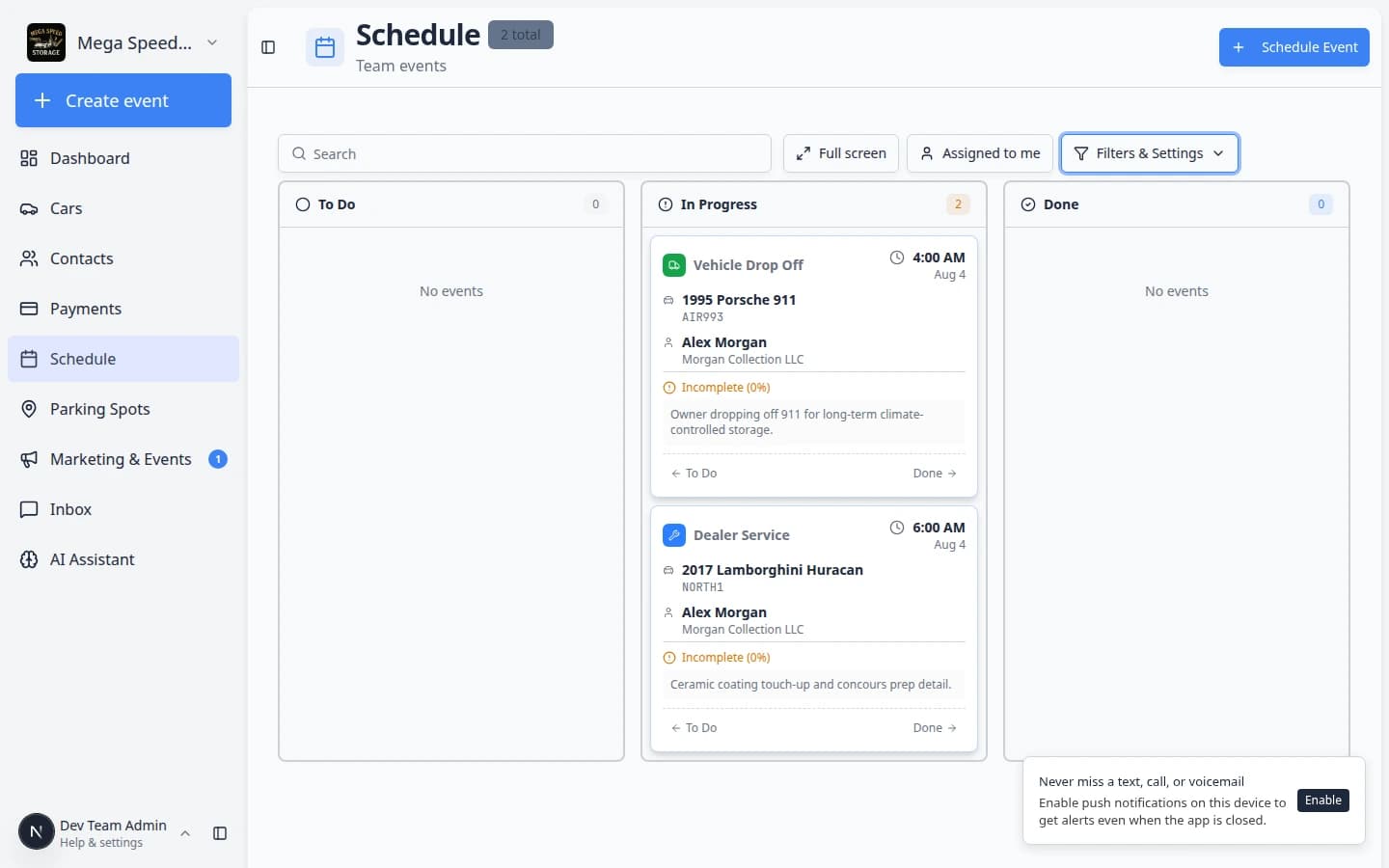
Task: Click Incomplete (0%) on Vehicle Drop Off card
Action: tap(717, 388)
